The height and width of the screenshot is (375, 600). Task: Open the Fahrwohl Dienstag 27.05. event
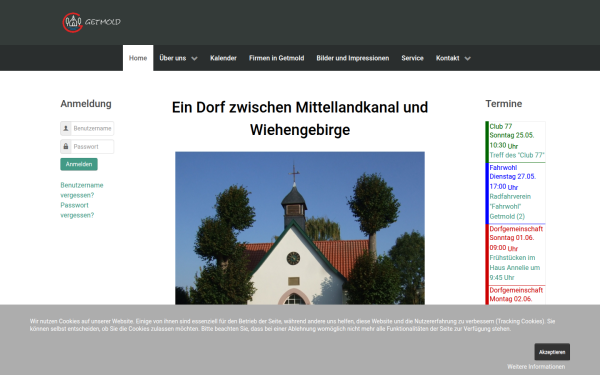click(x=512, y=177)
